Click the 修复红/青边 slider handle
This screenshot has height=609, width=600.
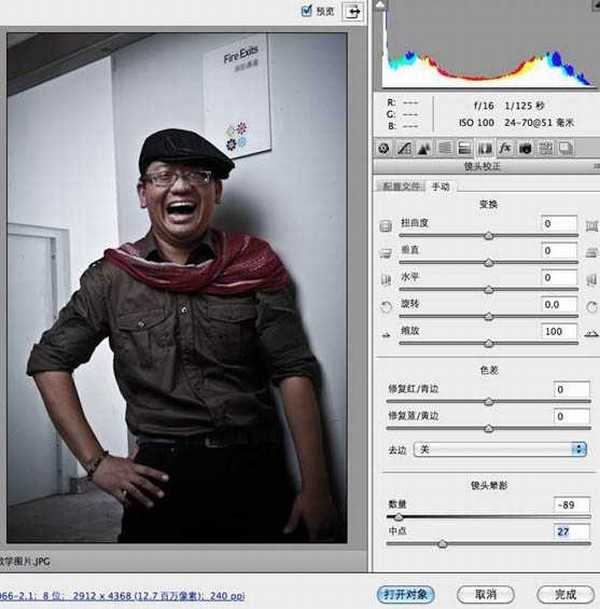[x=489, y=401]
